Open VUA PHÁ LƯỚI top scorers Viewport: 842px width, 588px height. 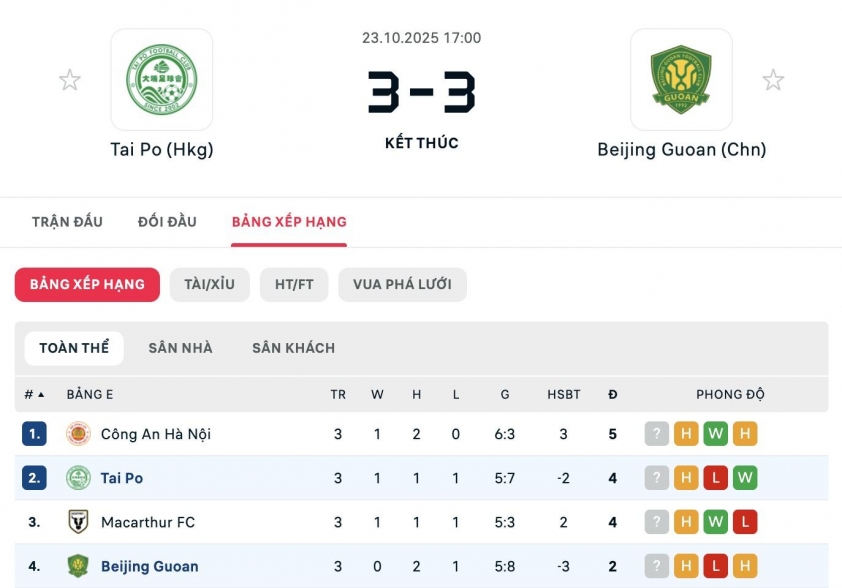tap(402, 285)
